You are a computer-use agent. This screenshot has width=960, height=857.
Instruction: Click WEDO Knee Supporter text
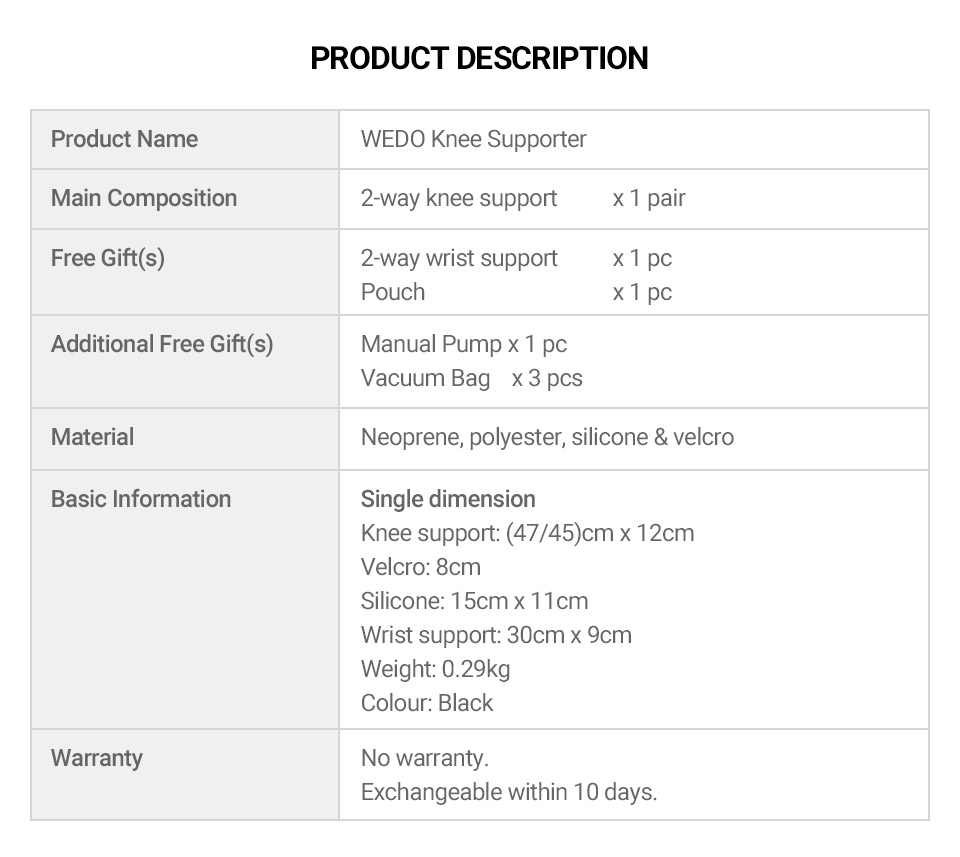pyautogui.click(x=473, y=139)
